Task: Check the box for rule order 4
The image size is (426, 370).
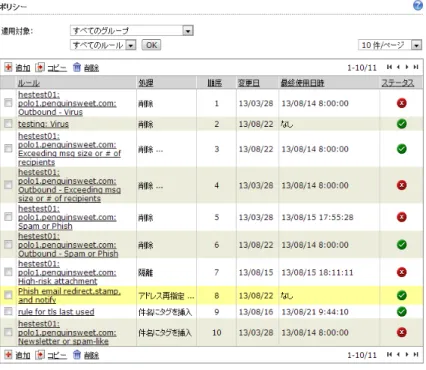Action: point(8,185)
